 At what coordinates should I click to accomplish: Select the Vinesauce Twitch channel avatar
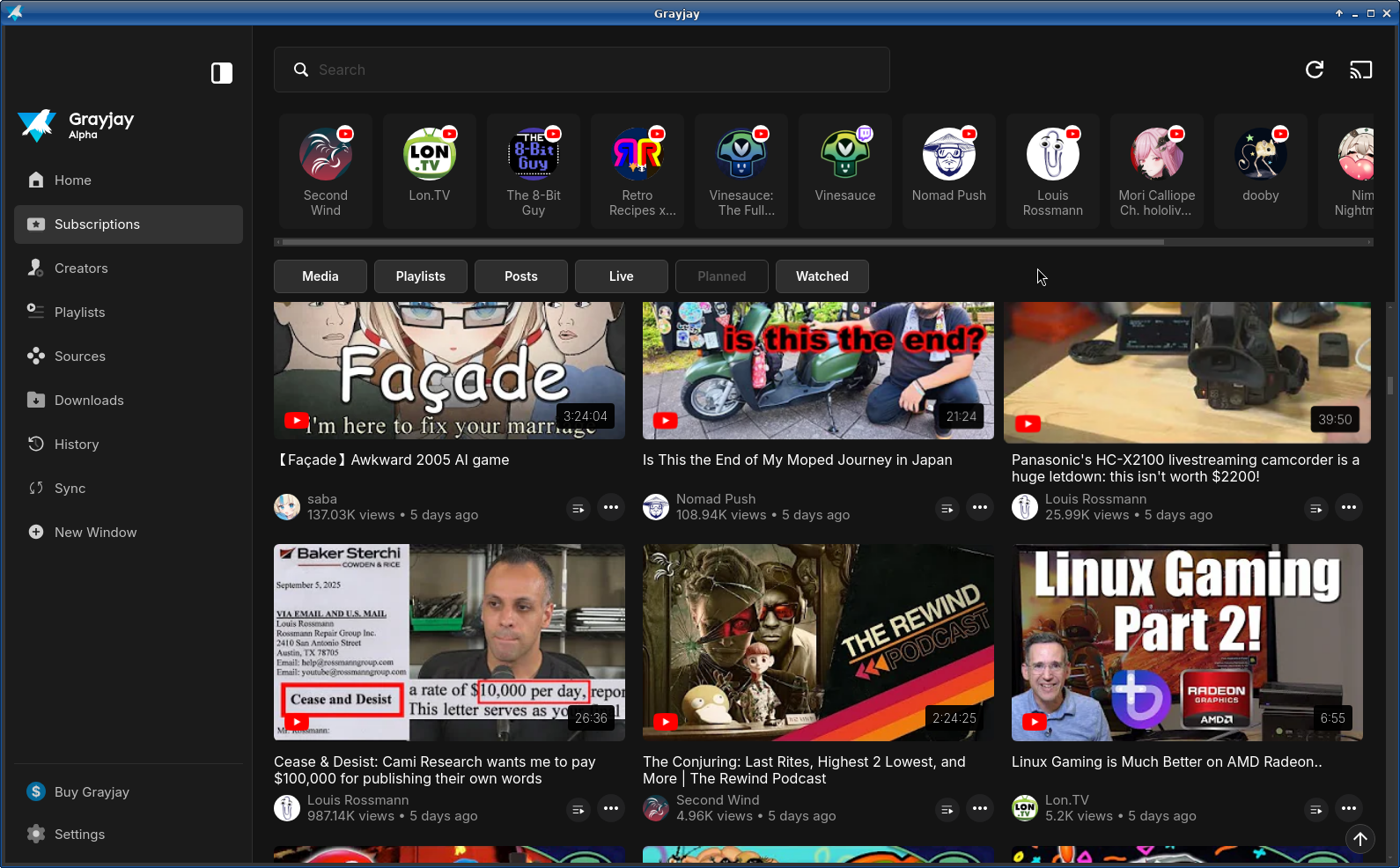(845, 154)
